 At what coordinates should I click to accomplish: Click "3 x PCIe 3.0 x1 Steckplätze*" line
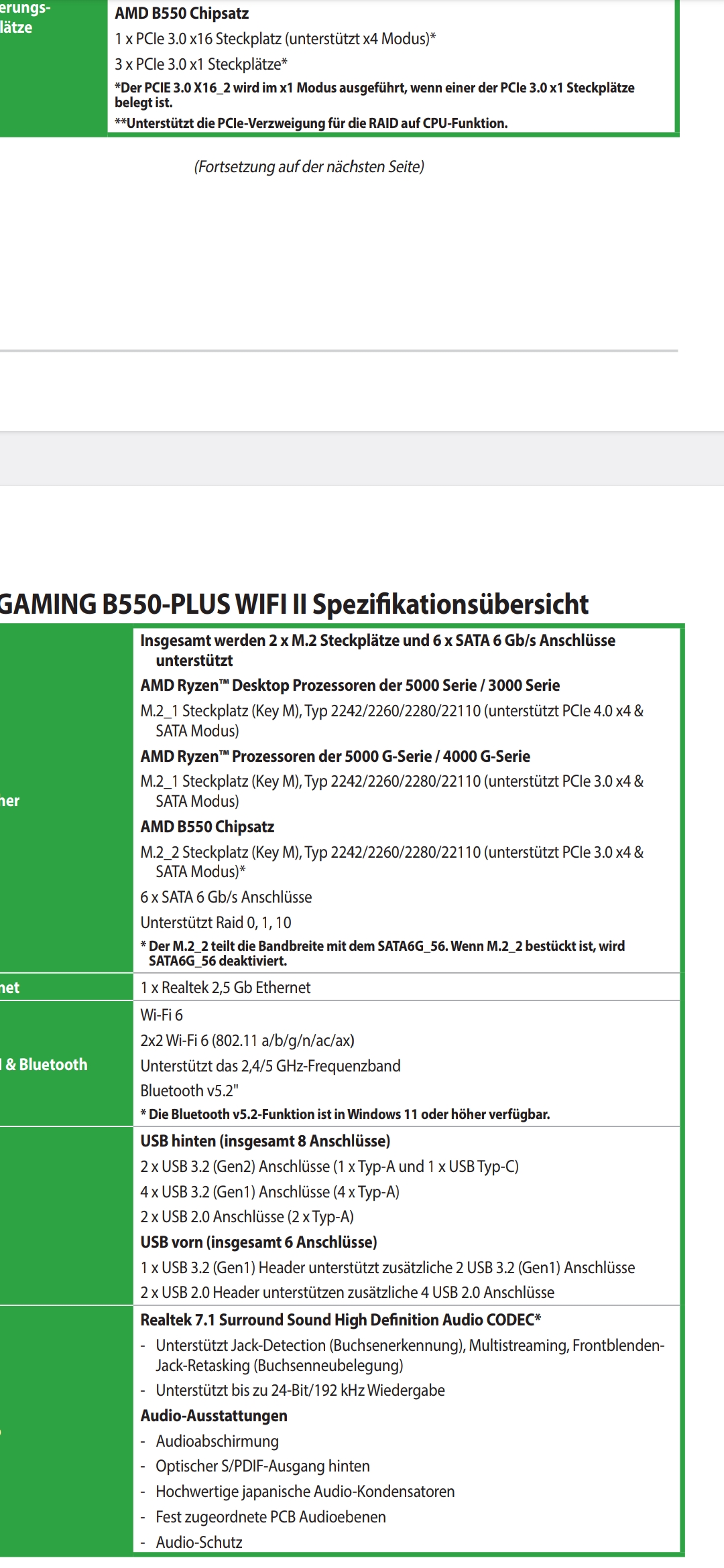201,64
